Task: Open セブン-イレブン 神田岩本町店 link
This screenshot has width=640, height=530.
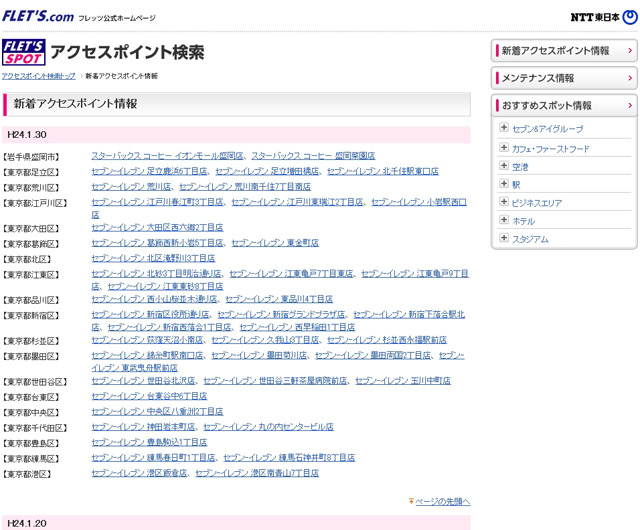Action: [143, 427]
